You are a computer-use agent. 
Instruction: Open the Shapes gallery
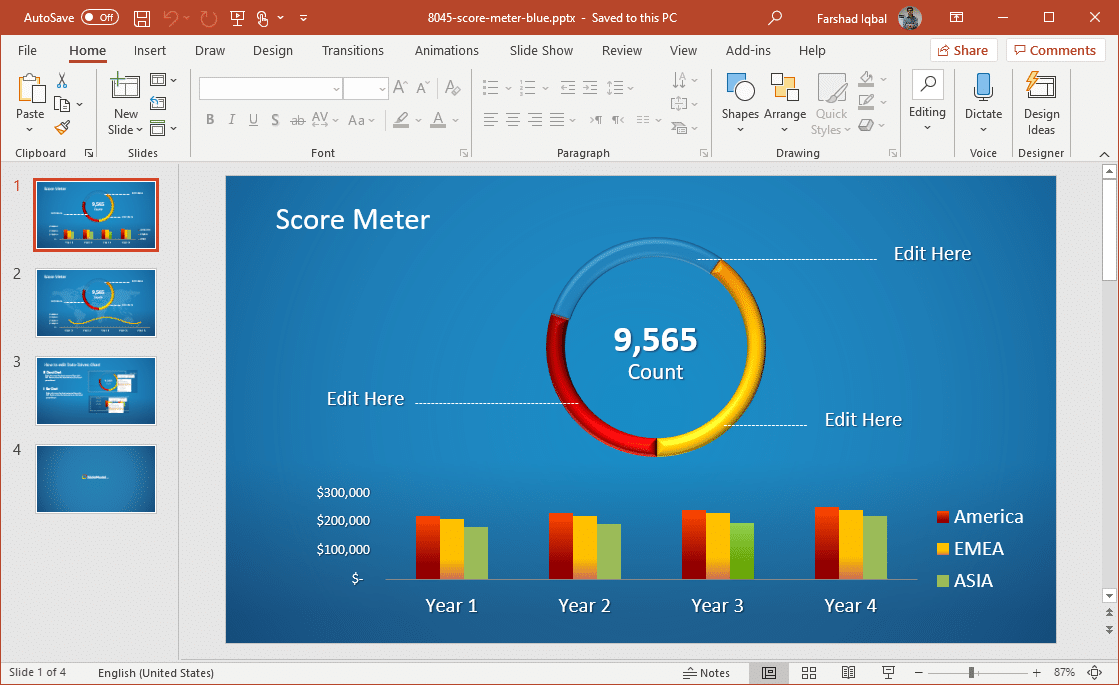(740, 102)
